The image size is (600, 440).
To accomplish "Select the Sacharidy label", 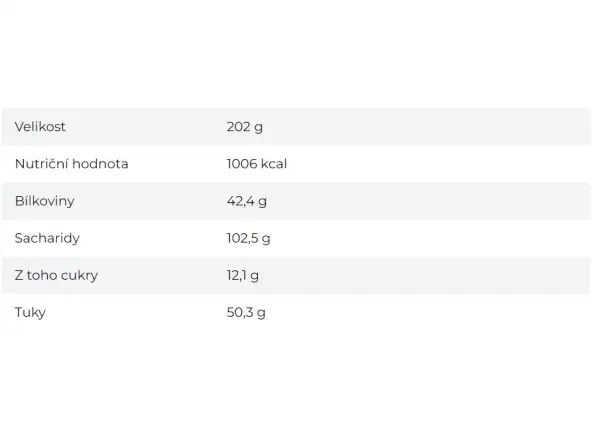I will [x=47, y=238].
